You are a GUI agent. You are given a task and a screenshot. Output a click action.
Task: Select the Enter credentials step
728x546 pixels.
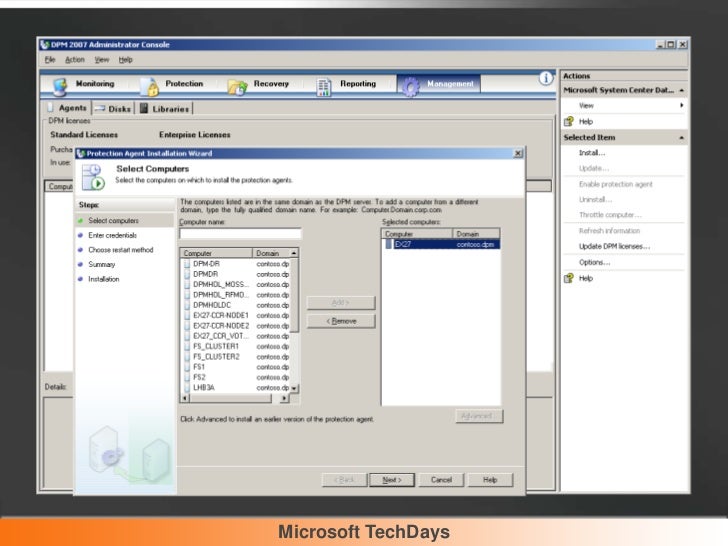coord(112,235)
